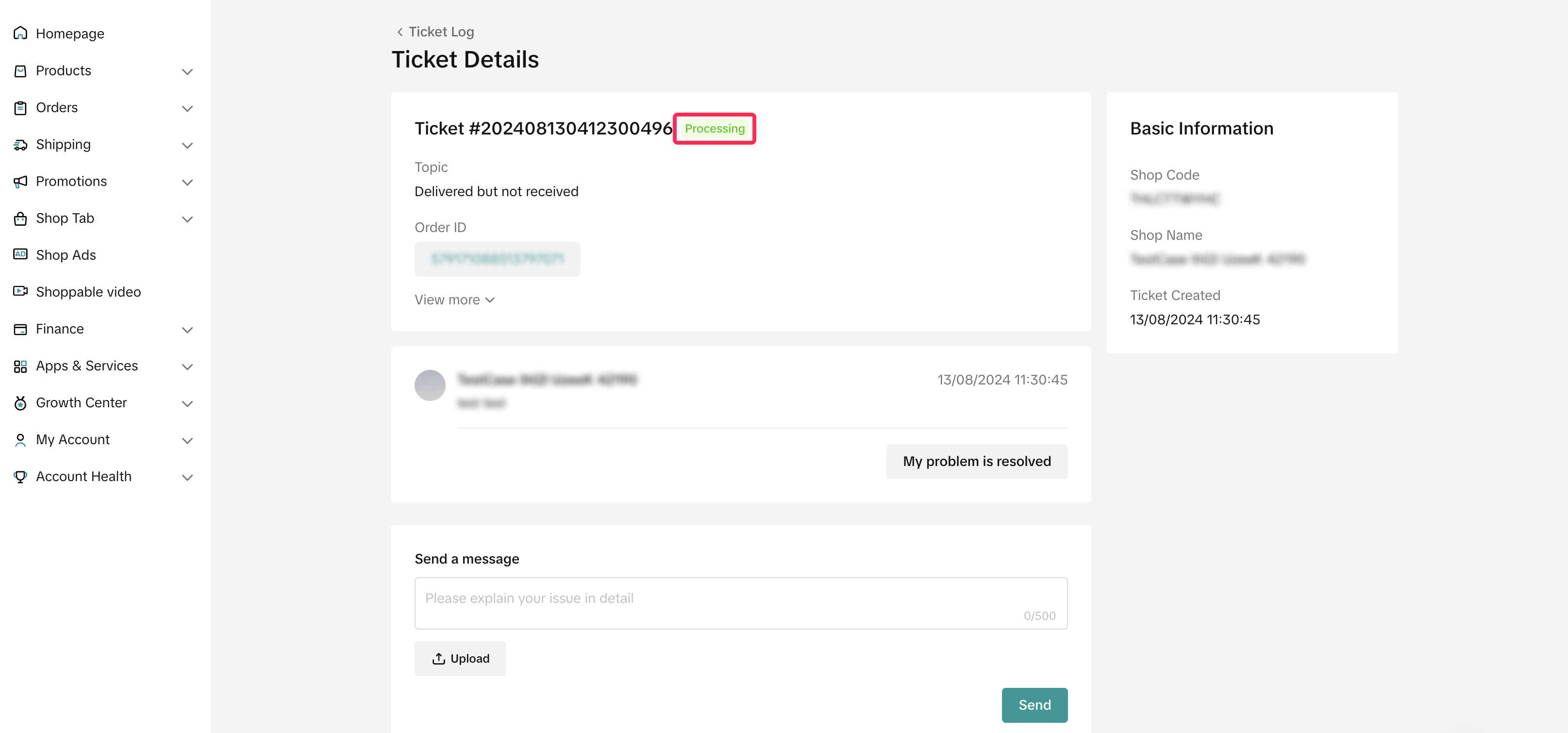Click the Homepage house icon
The image size is (1568, 733).
coord(20,33)
